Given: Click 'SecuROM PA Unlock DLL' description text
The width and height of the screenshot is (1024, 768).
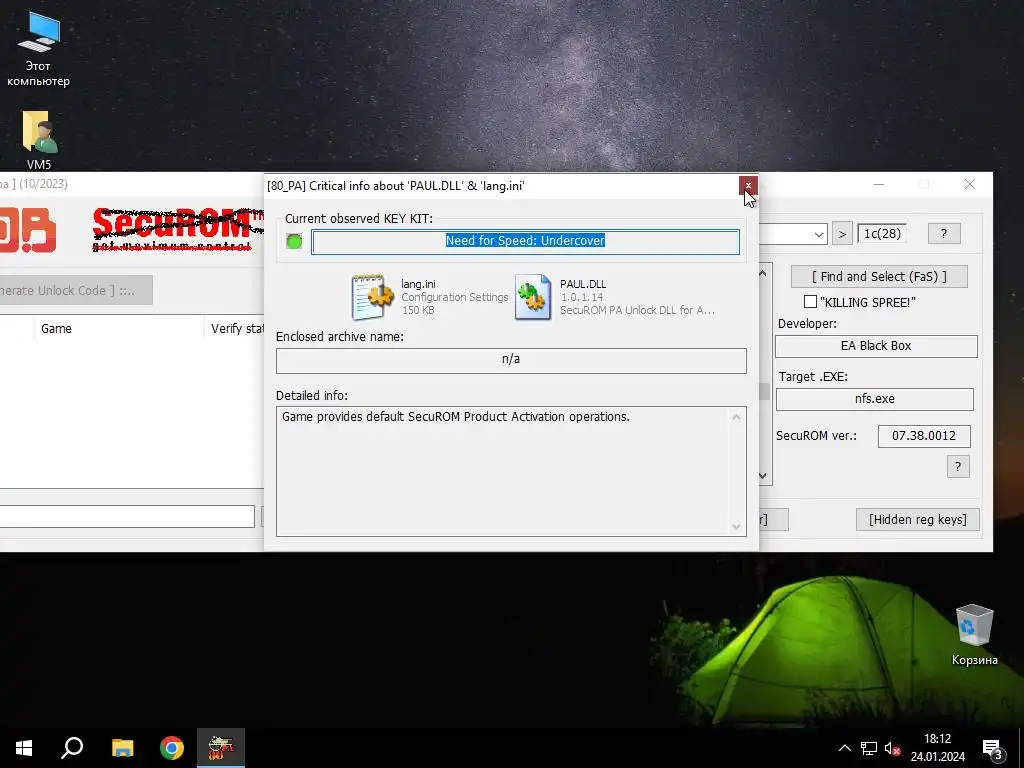Looking at the screenshot, I should click(637, 310).
